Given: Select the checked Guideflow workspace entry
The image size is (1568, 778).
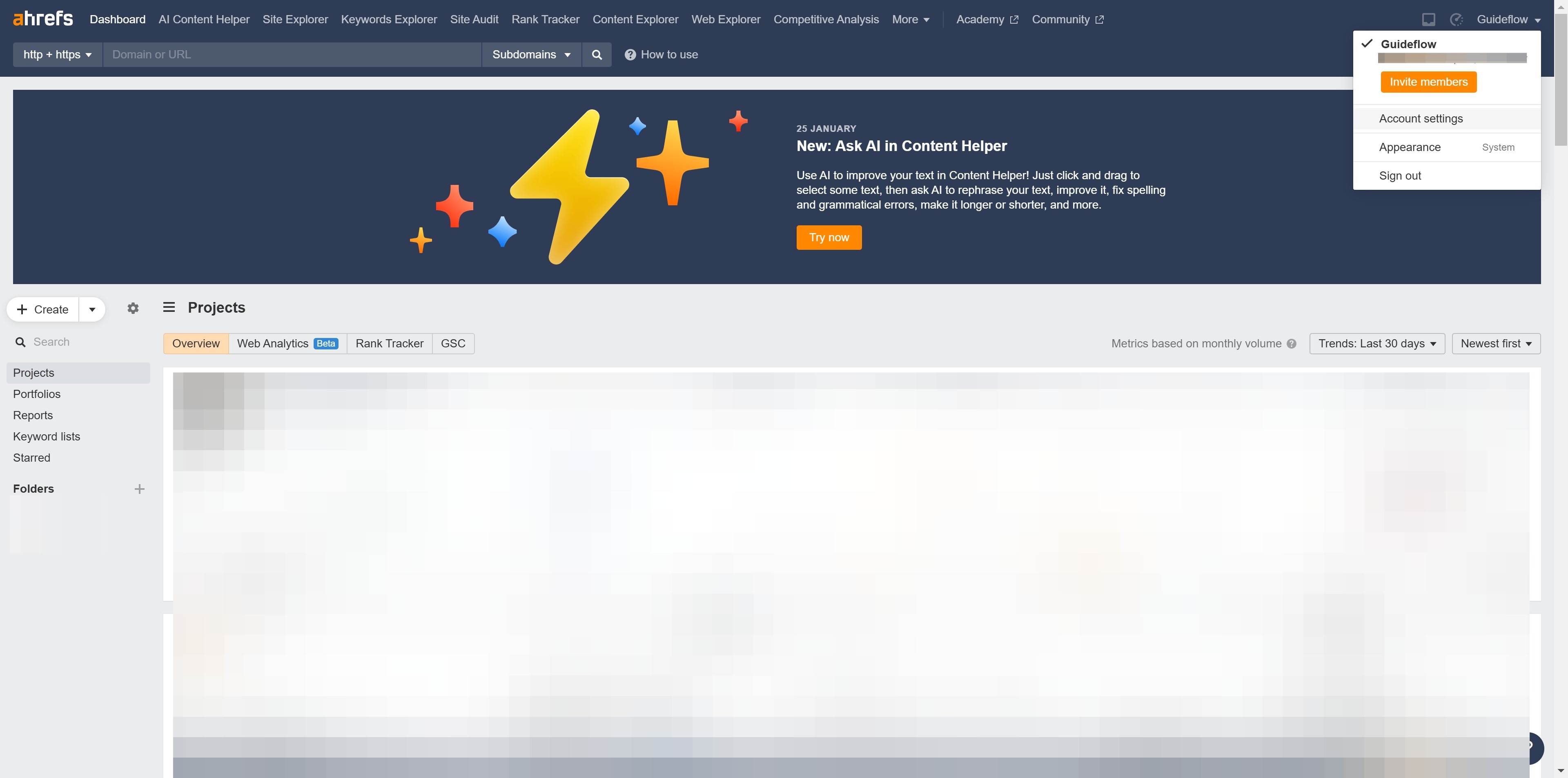Looking at the screenshot, I should coord(1408,44).
